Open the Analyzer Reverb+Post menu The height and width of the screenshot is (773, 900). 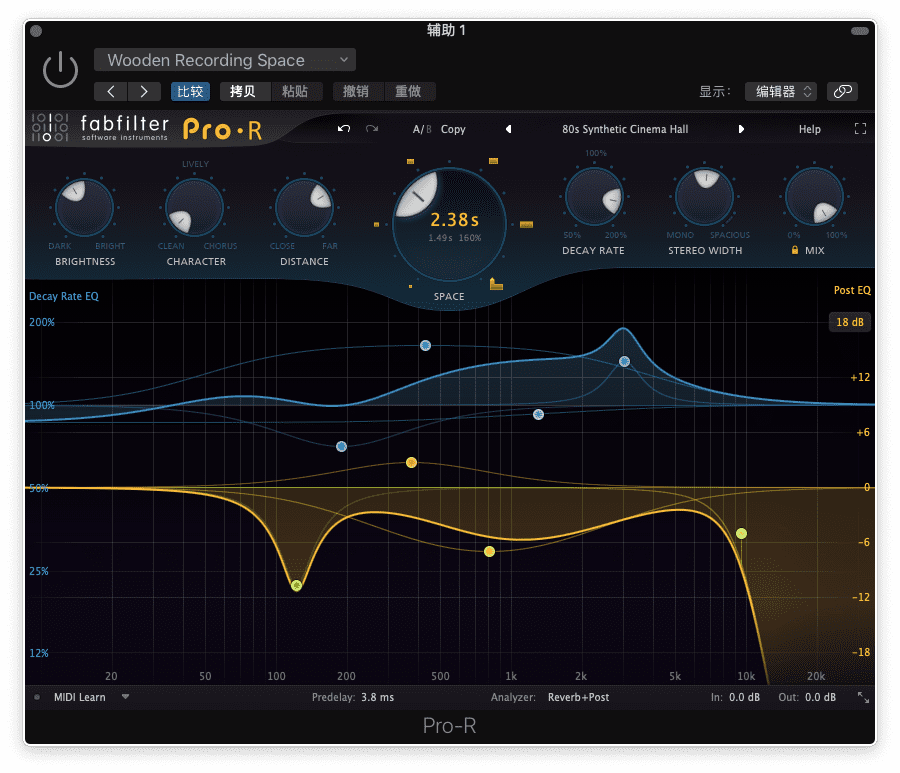[579, 697]
